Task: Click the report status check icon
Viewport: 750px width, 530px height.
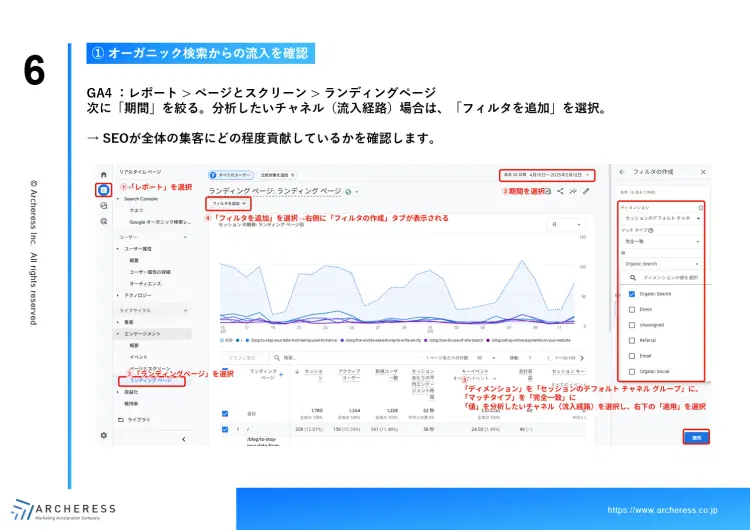Action: coord(348,191)
